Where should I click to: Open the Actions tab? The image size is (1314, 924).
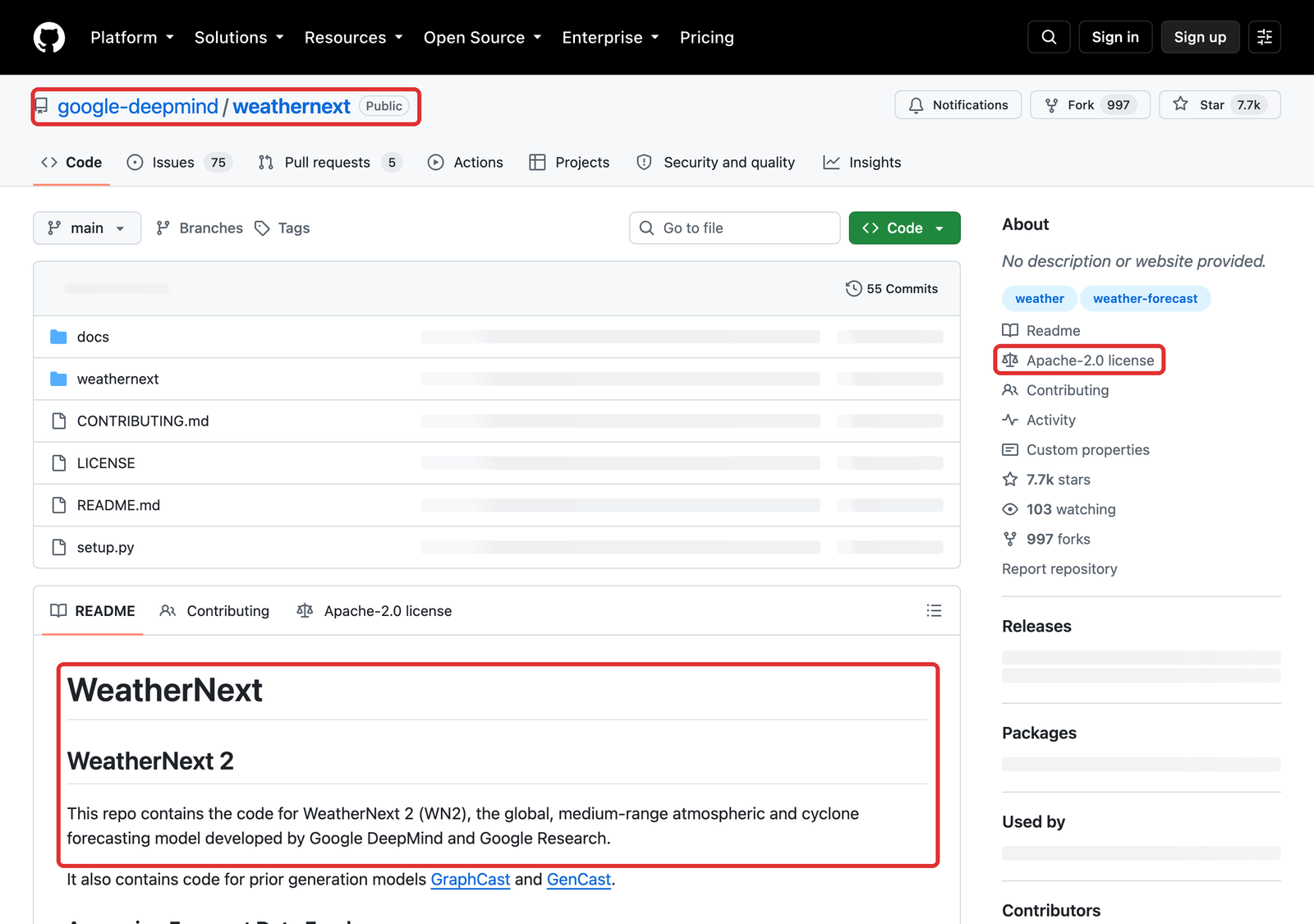point(466,162)
